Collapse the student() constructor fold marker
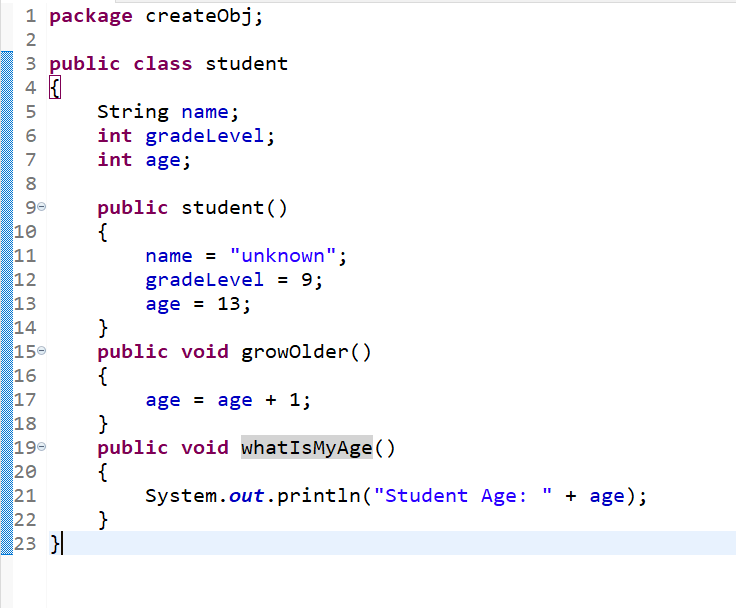 (x=41, y=208)
